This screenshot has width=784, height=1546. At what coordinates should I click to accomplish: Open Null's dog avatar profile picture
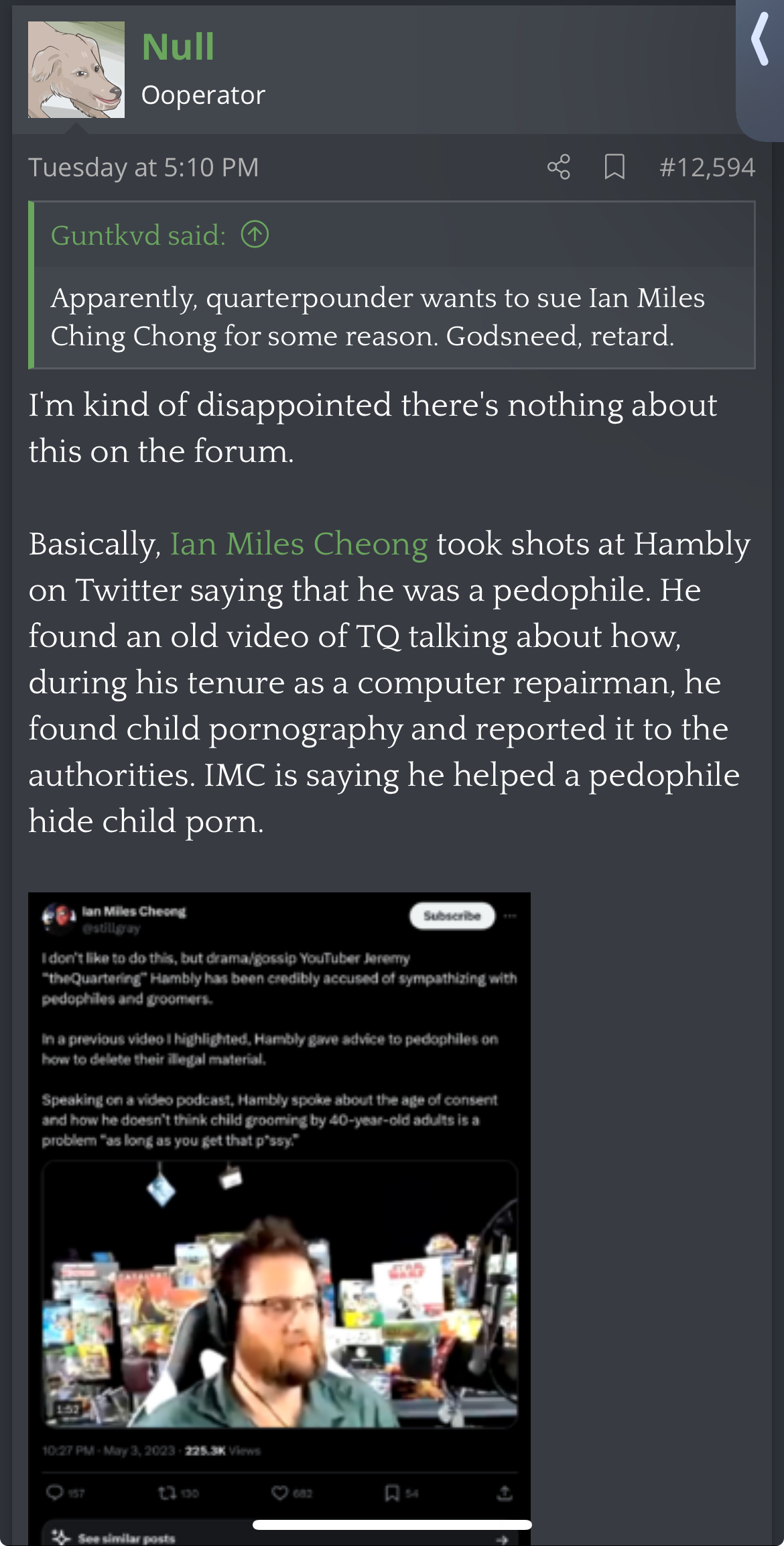tap(76, 70)
